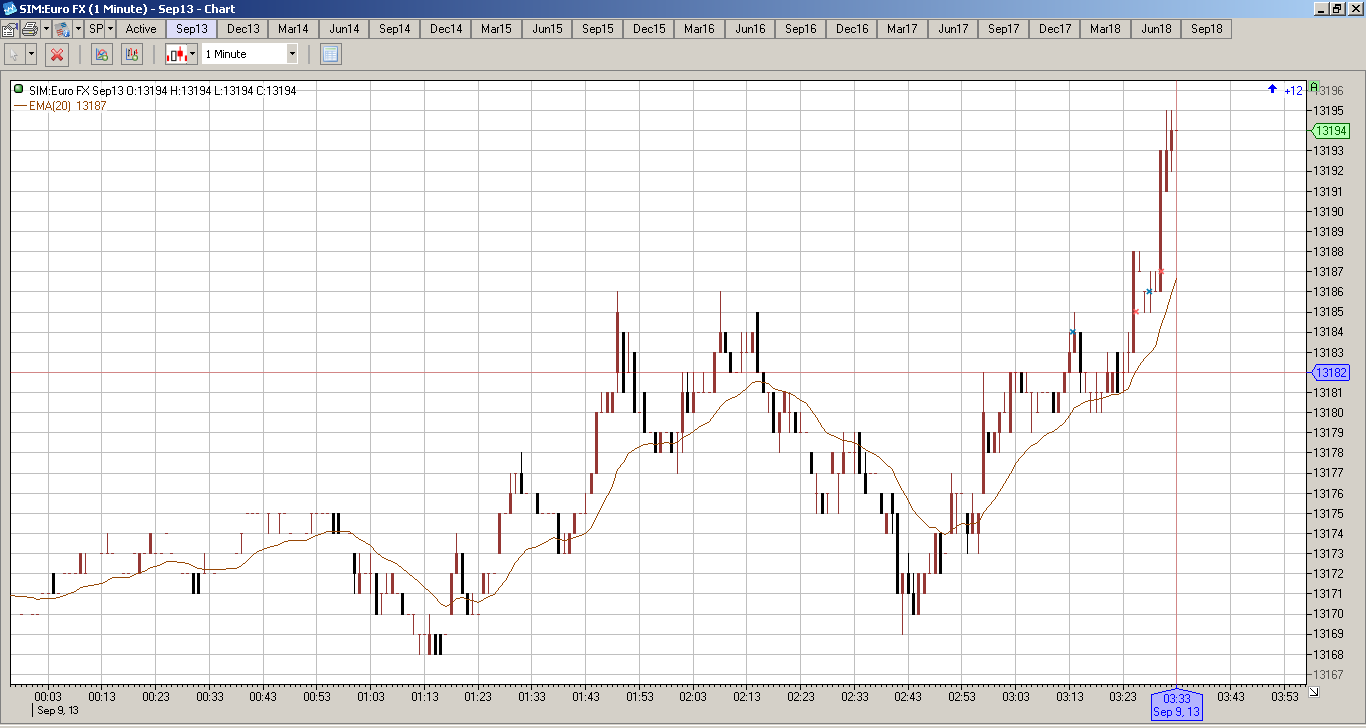The width and height of the screenshot is (1366, 728).
Task: Switch to Sep18 contract tab
Action: [x=1207, y=29]
